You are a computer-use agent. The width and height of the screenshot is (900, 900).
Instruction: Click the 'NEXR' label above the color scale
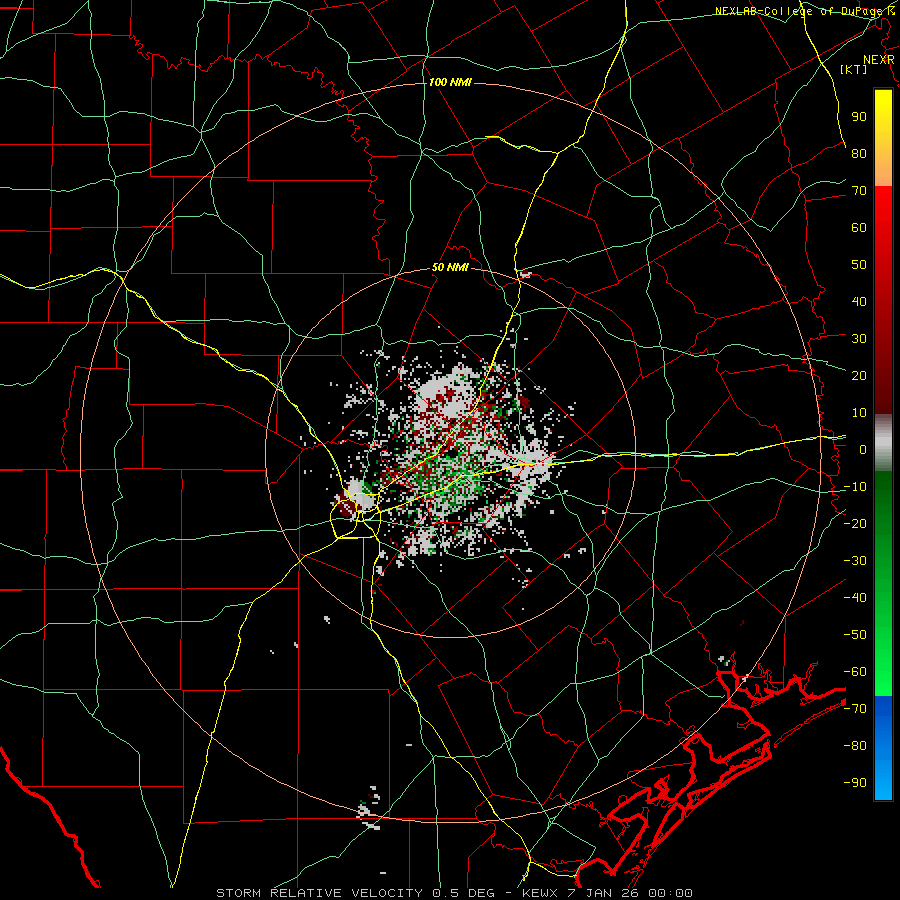tap(878, 60)
